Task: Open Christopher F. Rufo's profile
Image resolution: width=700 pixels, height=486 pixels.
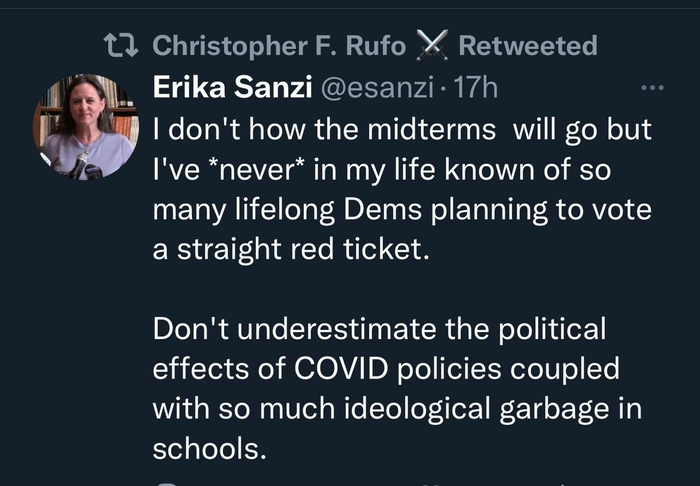Action: [278, 46]
